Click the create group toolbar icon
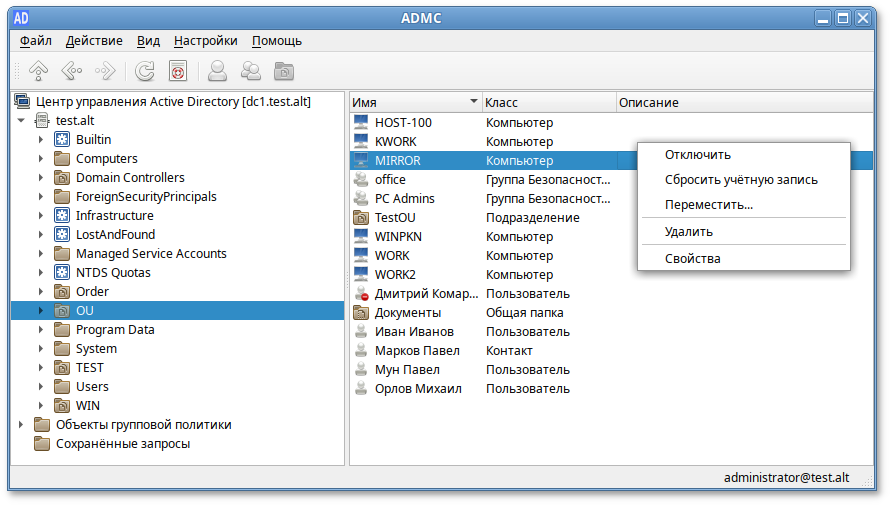890x505 pixels. point(251,71)
